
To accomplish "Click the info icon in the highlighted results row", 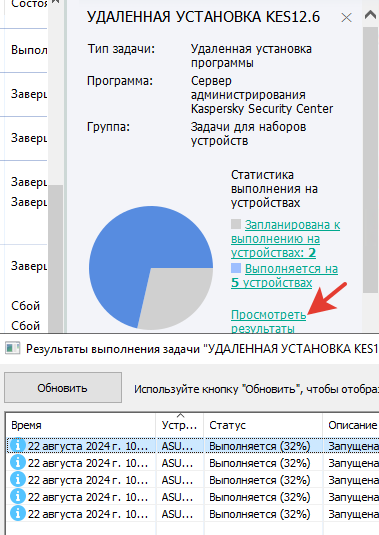I will pos(18,446).
